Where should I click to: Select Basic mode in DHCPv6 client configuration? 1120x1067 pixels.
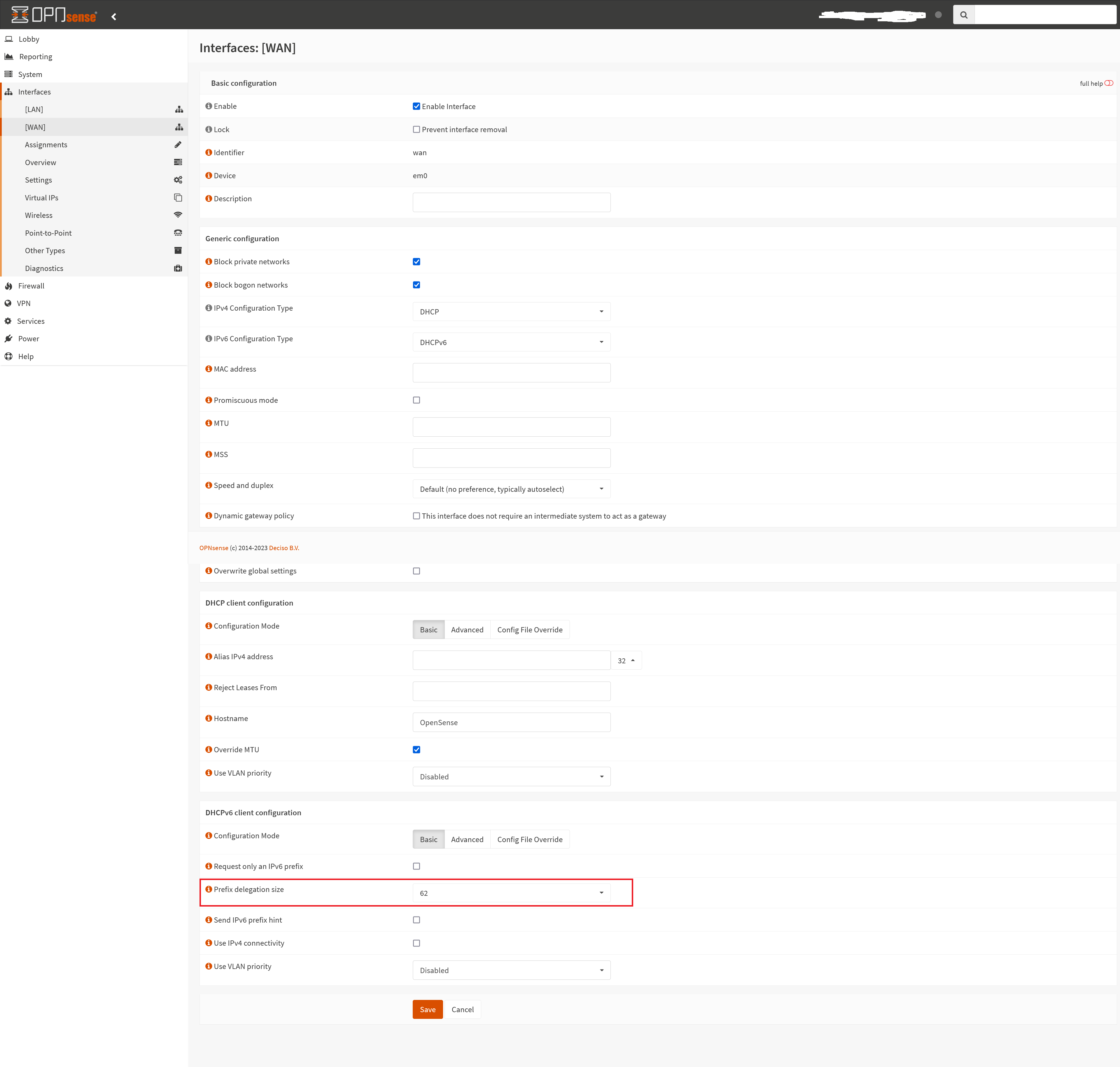tap(428, 839)
